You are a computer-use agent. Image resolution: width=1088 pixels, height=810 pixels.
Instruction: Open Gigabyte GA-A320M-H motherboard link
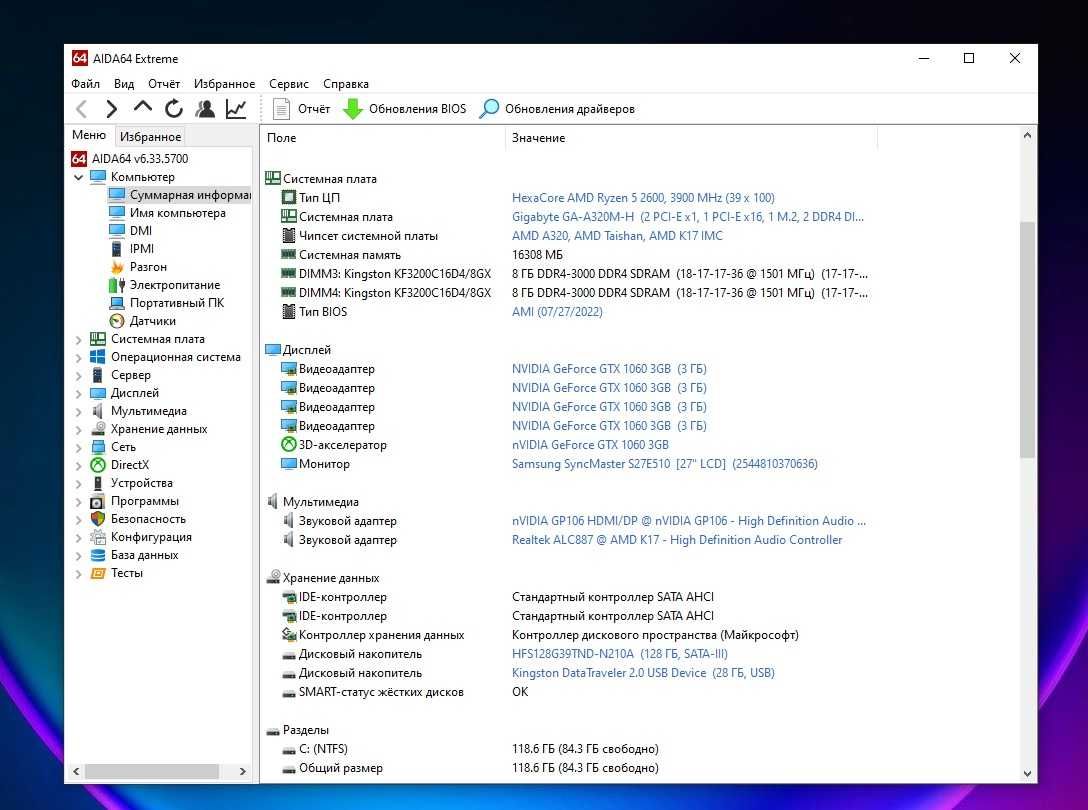tap(688, 217)
